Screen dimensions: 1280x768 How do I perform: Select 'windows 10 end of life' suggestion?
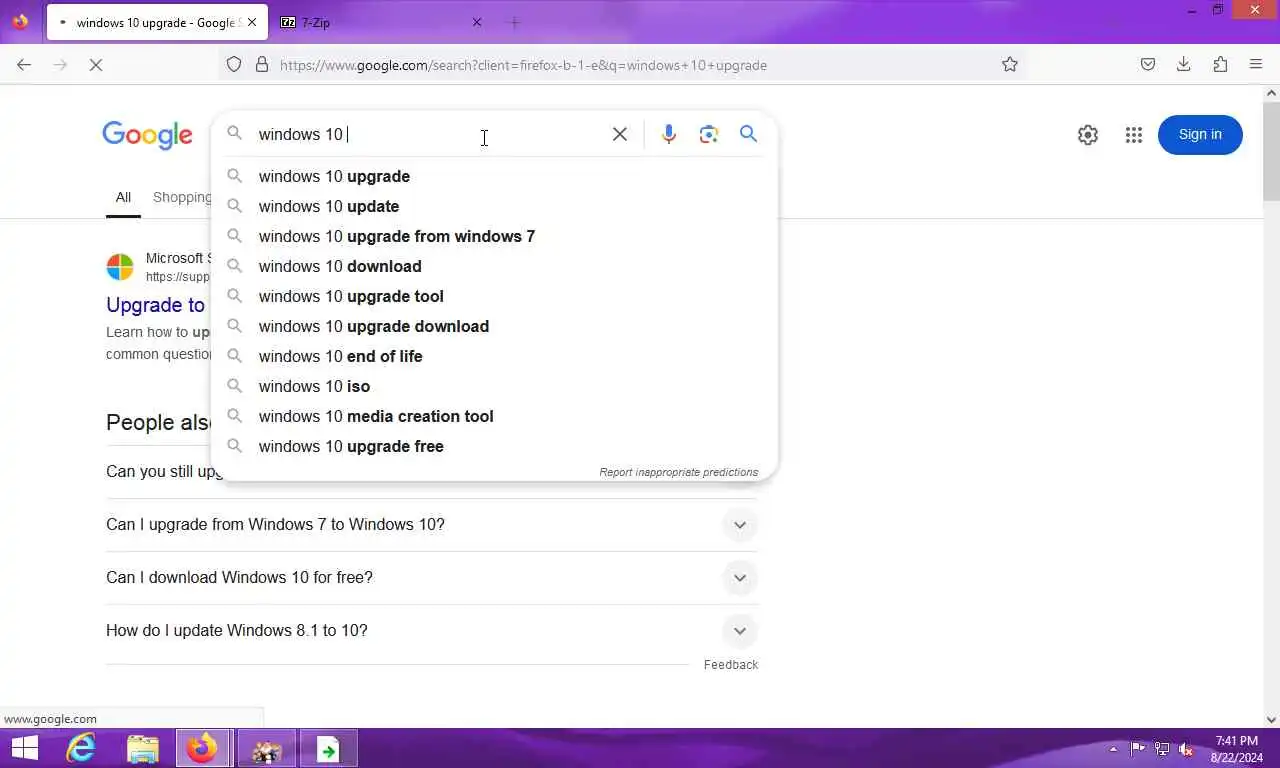point(494,356)
